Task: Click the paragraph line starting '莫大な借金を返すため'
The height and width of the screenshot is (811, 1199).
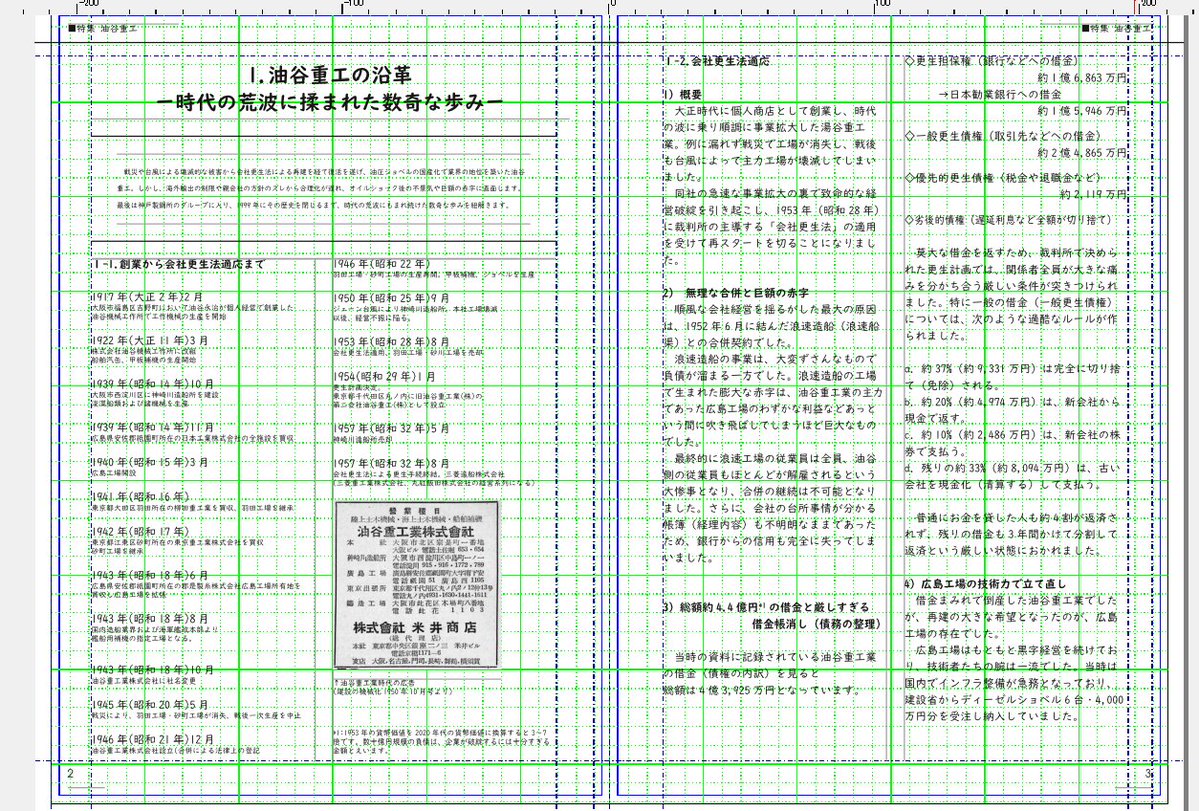Action: (1016, 252)
